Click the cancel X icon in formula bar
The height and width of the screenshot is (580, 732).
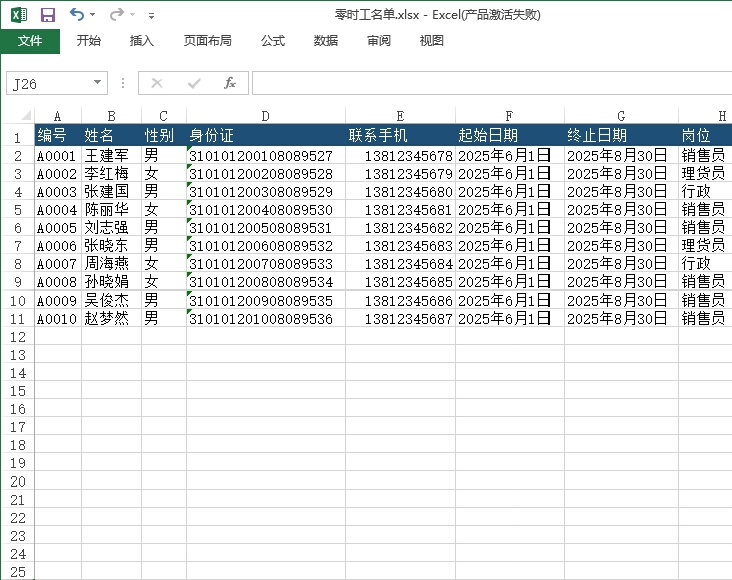coord(157,83)
